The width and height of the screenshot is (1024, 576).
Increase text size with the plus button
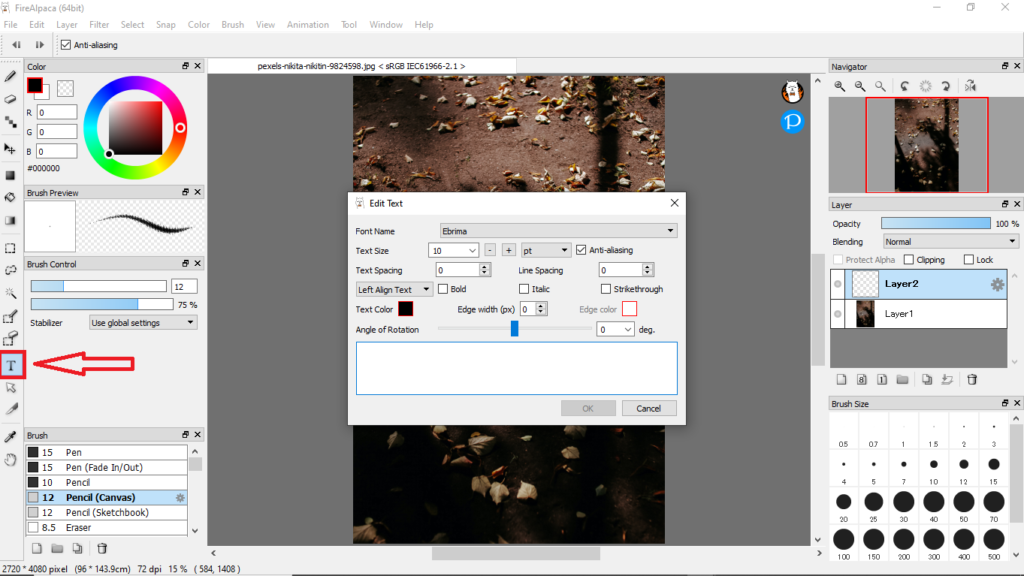[508, 250]
